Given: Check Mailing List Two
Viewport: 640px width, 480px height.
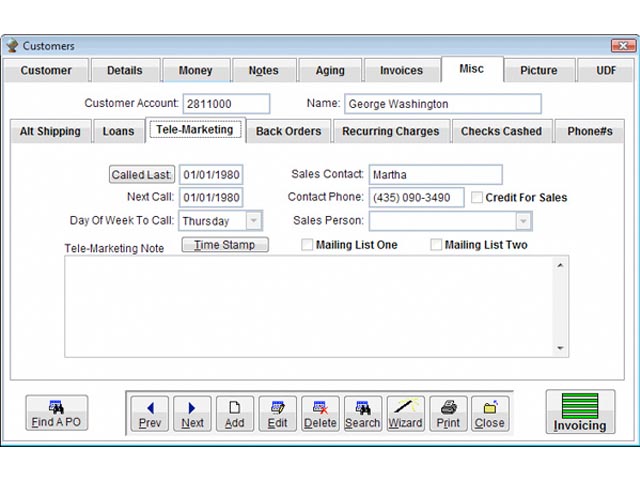Looking at the screenshot, I should (436, 244).
